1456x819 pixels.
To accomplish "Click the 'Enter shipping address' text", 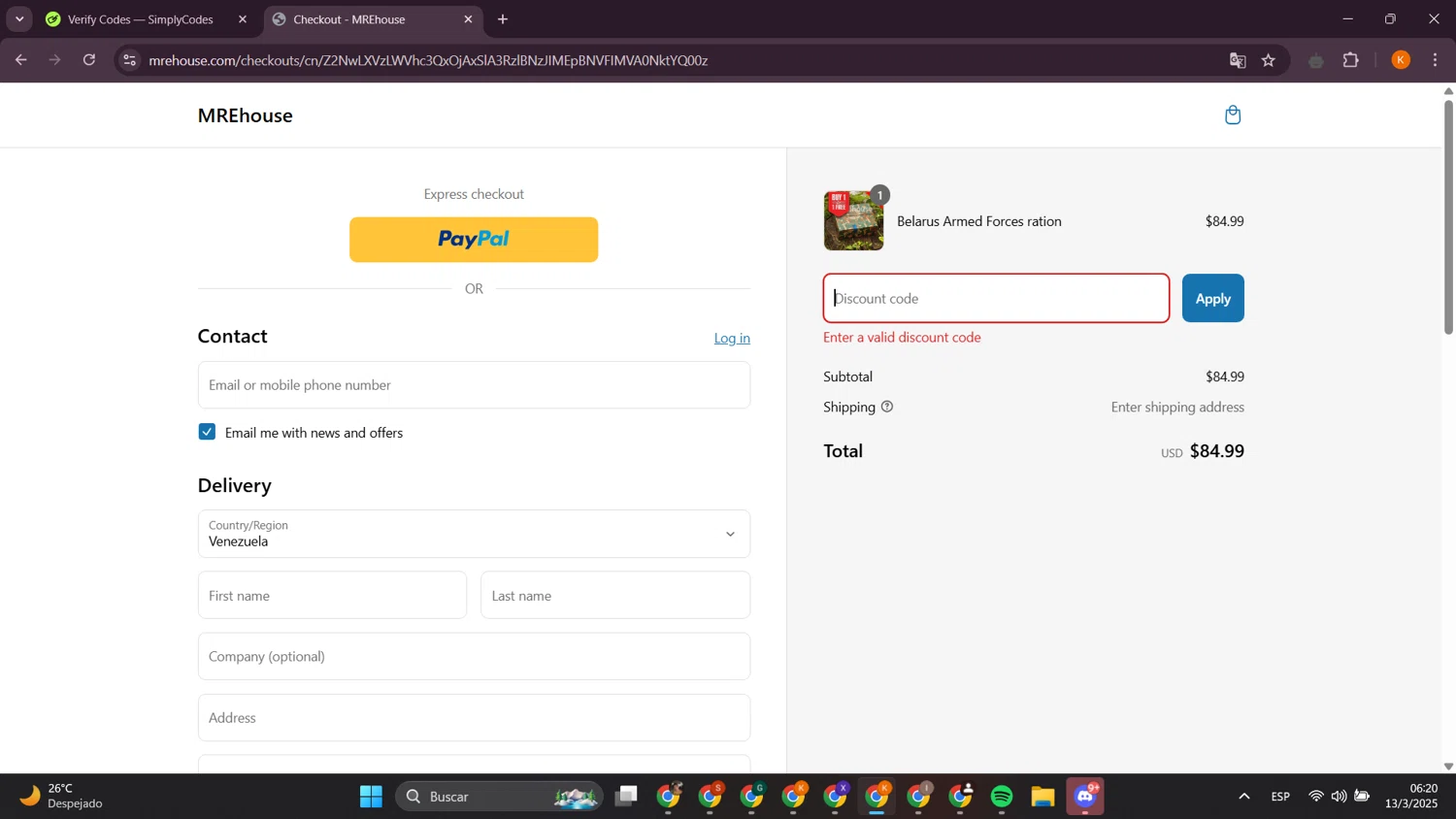I will coord(1177,408).
